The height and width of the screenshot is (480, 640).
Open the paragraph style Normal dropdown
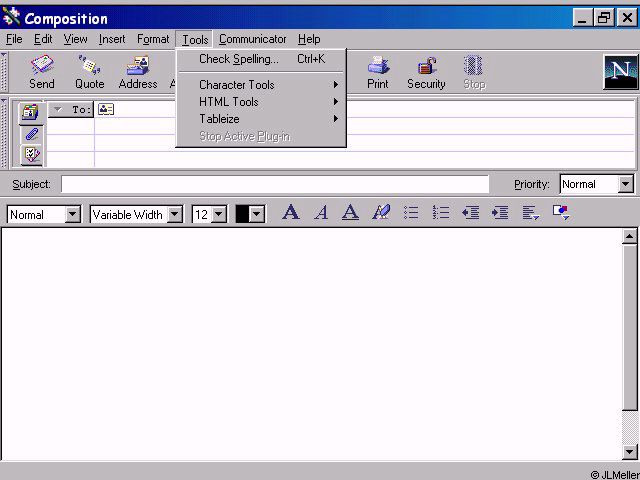tap(73, 214)
